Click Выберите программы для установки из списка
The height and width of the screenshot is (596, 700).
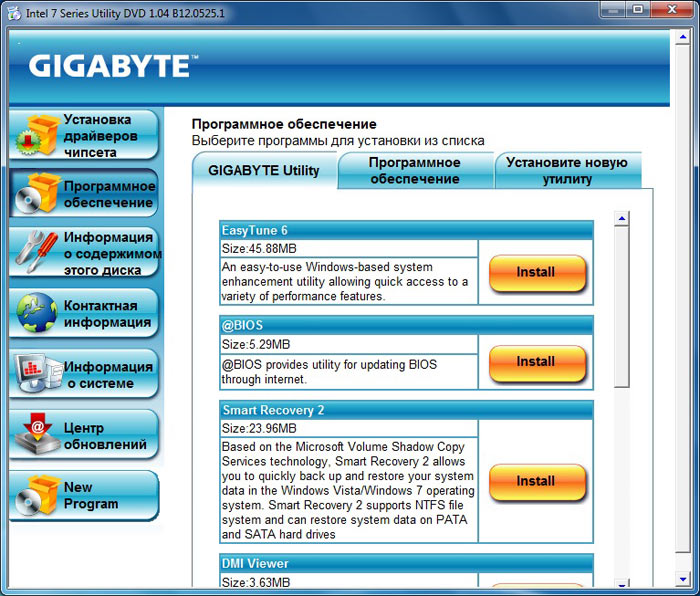click(338, 141)
